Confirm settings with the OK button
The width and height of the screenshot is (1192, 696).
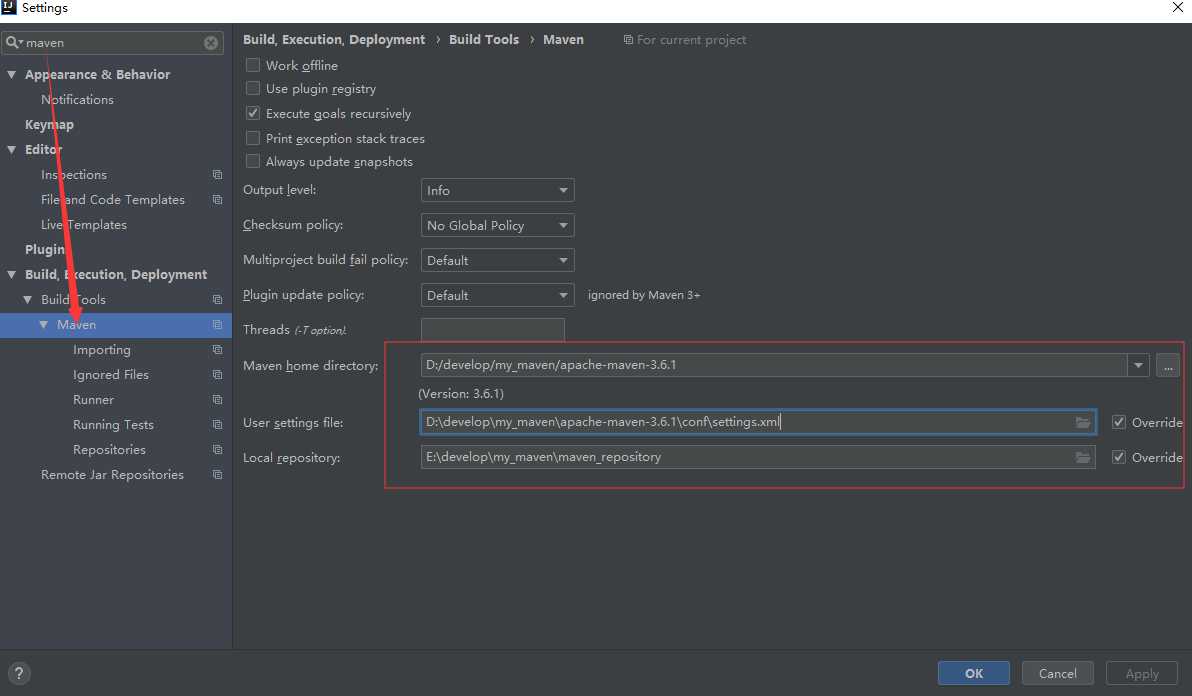974,673
